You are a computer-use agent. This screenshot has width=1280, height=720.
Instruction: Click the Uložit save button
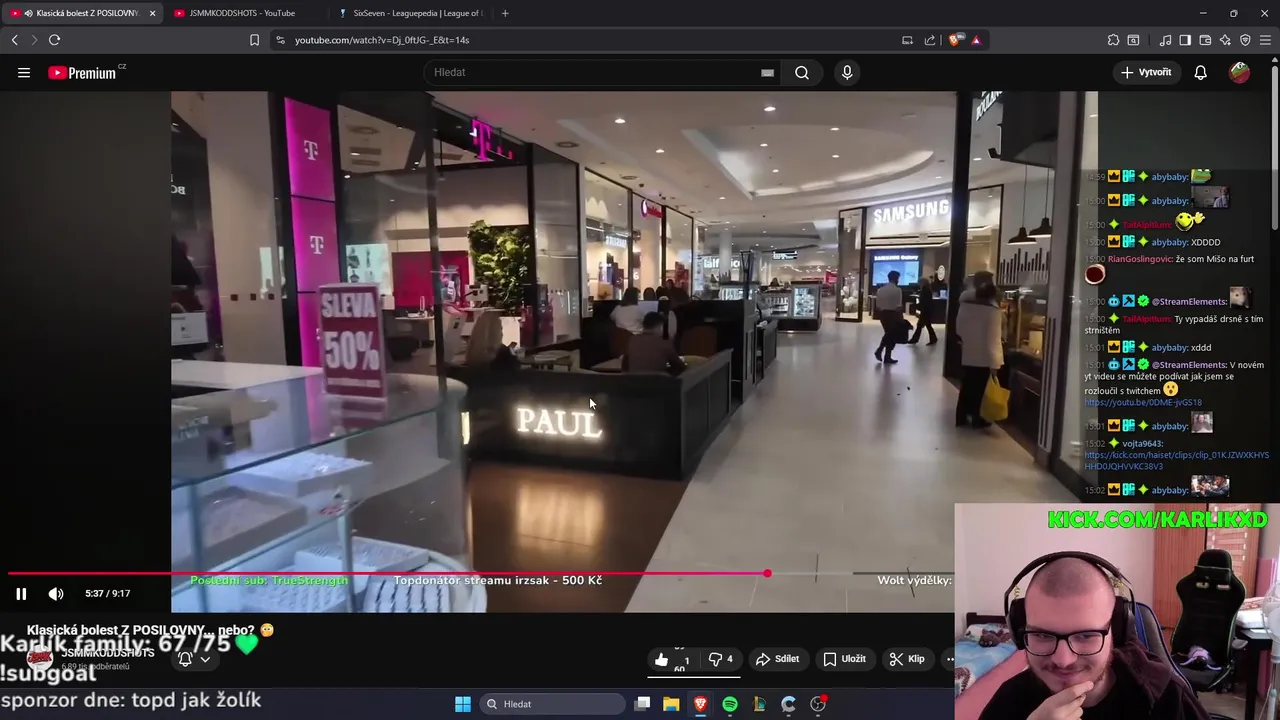pos(845,659)
